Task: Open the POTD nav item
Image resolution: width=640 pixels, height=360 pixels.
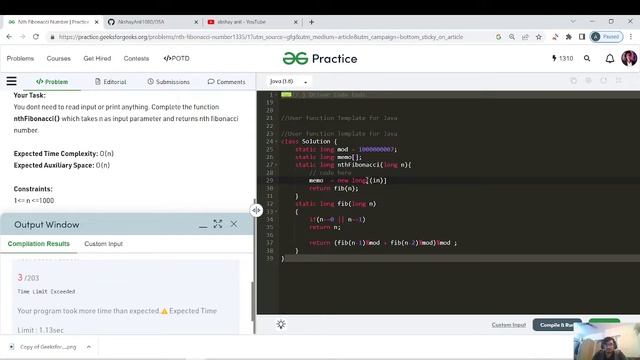Action: tap(176, 58)
